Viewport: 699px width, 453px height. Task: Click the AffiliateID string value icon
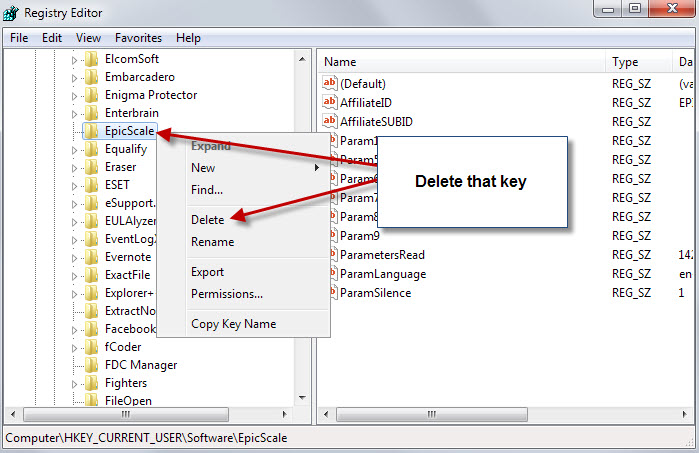[330, 103]
